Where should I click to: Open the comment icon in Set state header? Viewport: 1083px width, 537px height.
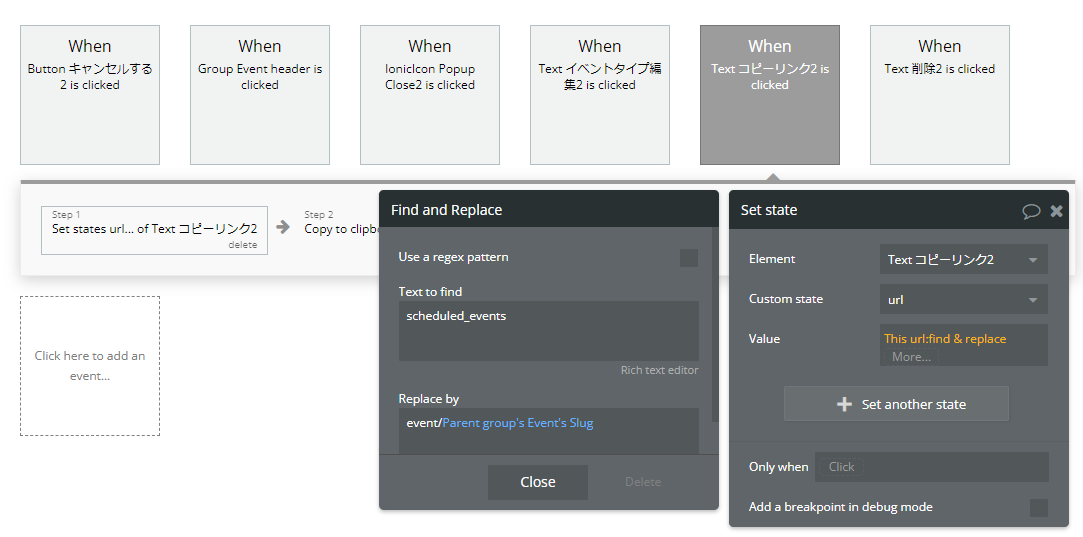pyautogui.click(x=1031, y=211)
